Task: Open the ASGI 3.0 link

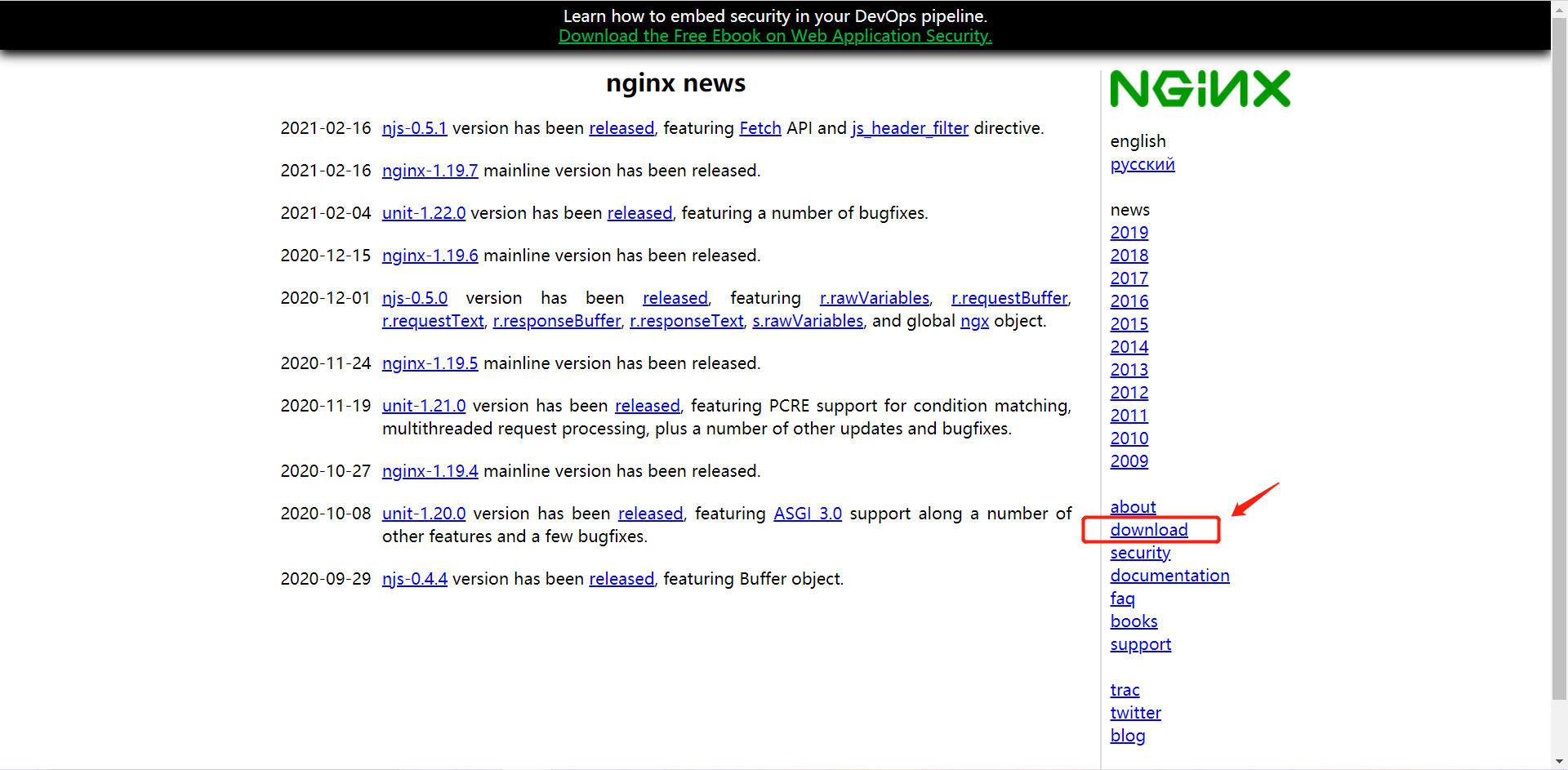Action: (x=808, y=514)
